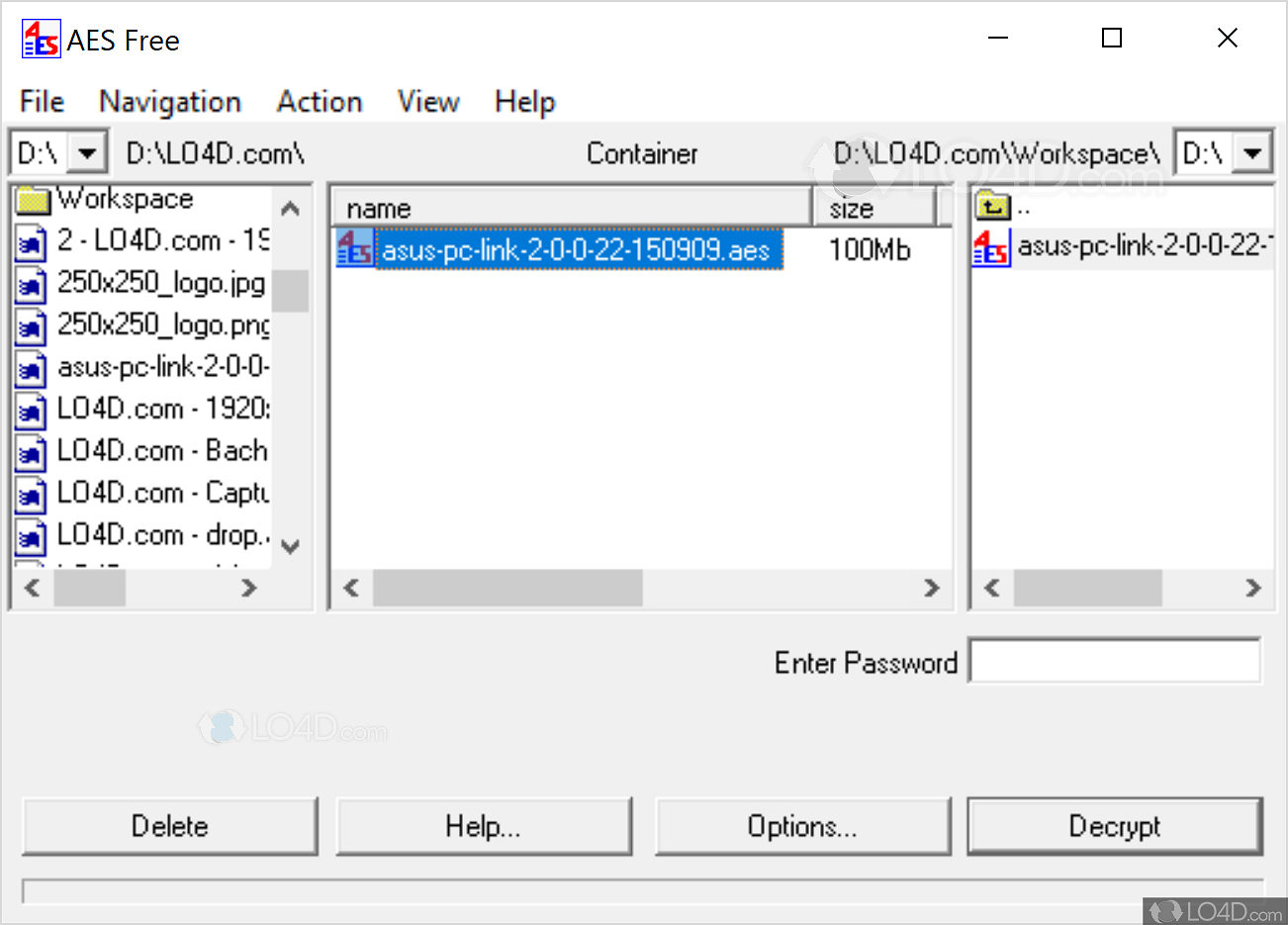Open the Action menu
The width and height of the screenshot is (1288, 925).
[320, 102]
